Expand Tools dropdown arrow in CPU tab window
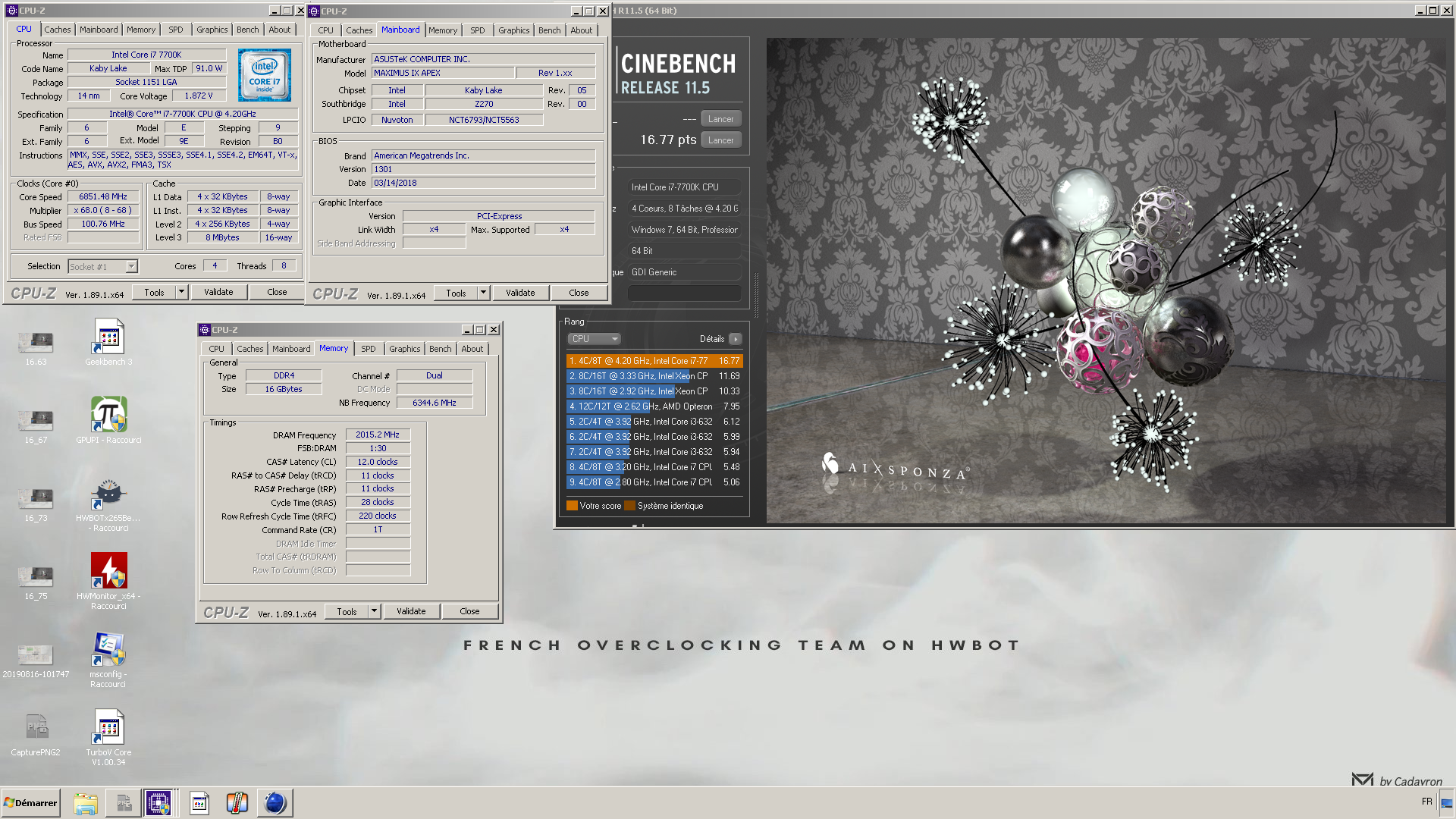The width and height of the screenshot is (1456, 819). pos(181,292)
